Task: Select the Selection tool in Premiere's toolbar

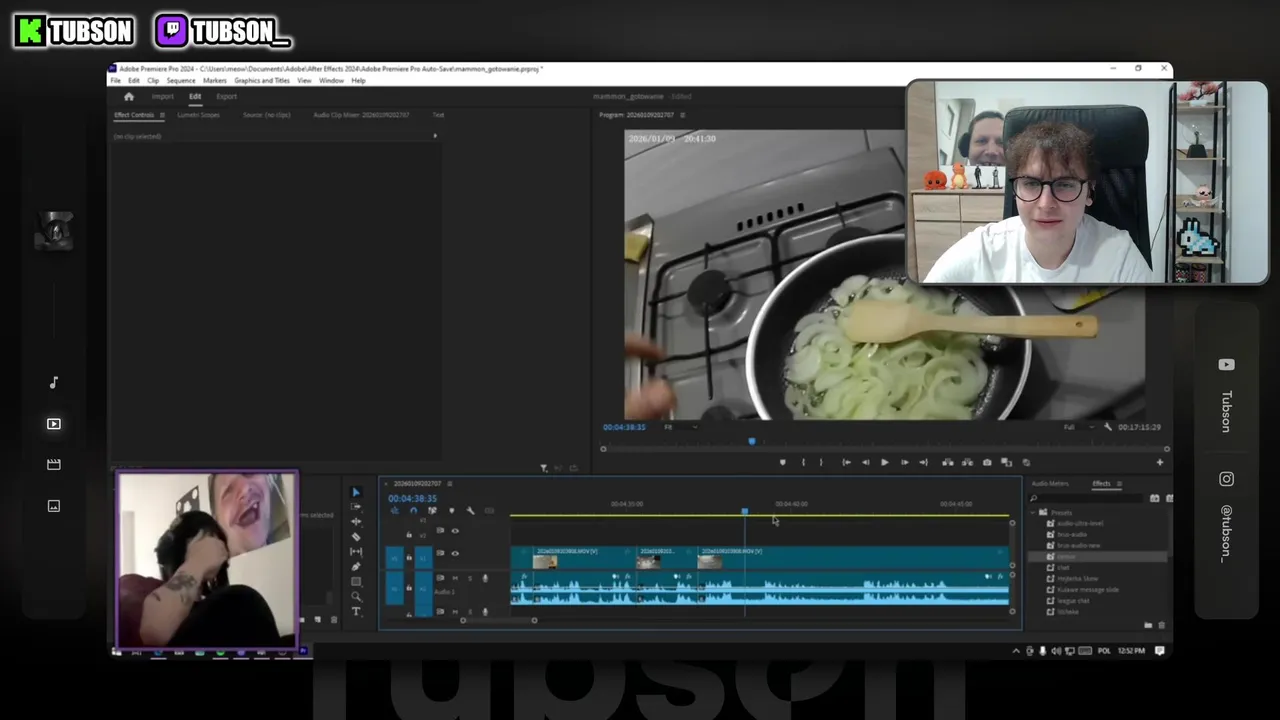Action: [x=356, y=492]
